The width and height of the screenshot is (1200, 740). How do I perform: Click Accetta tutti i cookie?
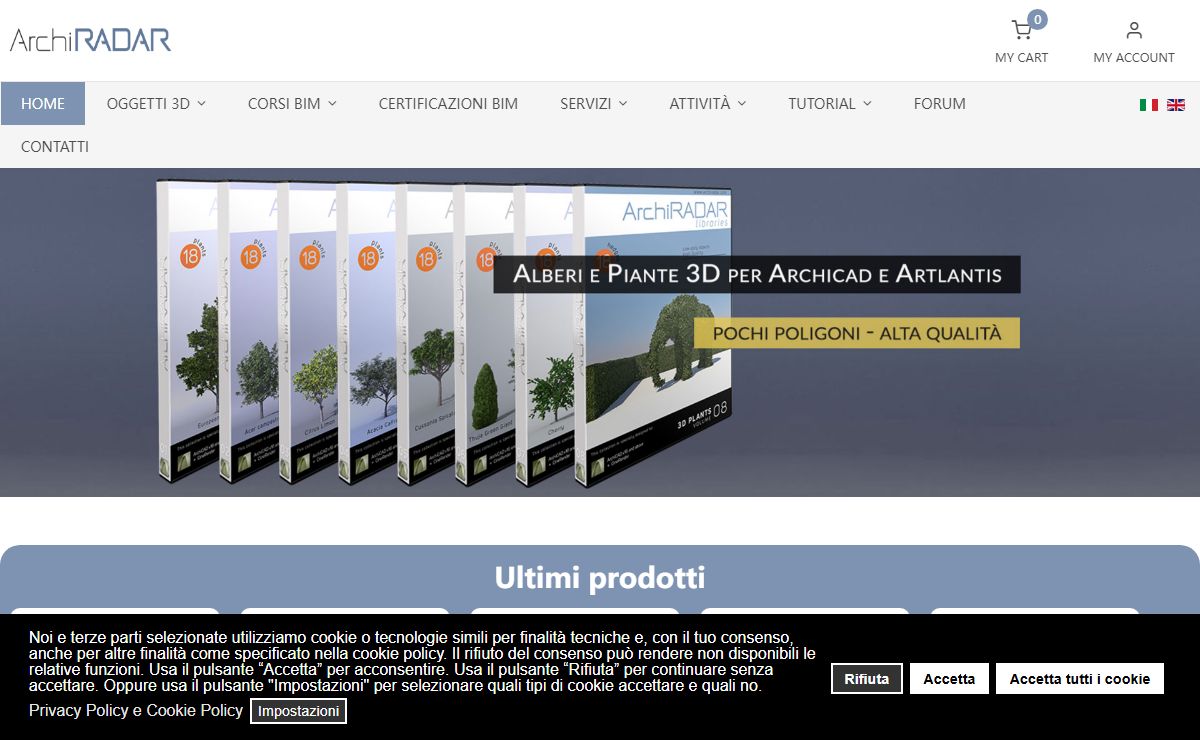[x=1079, y=679]
